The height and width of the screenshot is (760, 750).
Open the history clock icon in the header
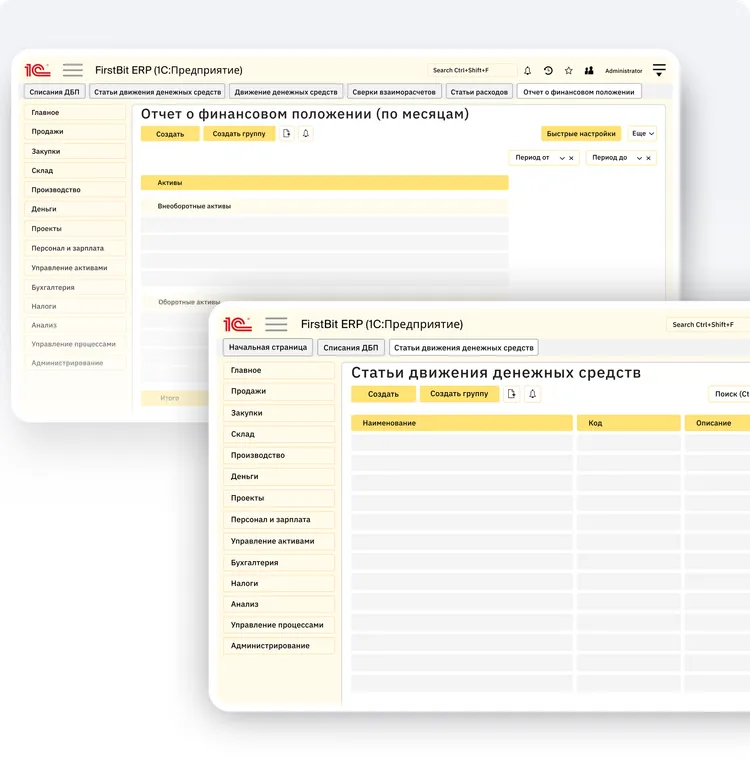[x=548, y=71]
